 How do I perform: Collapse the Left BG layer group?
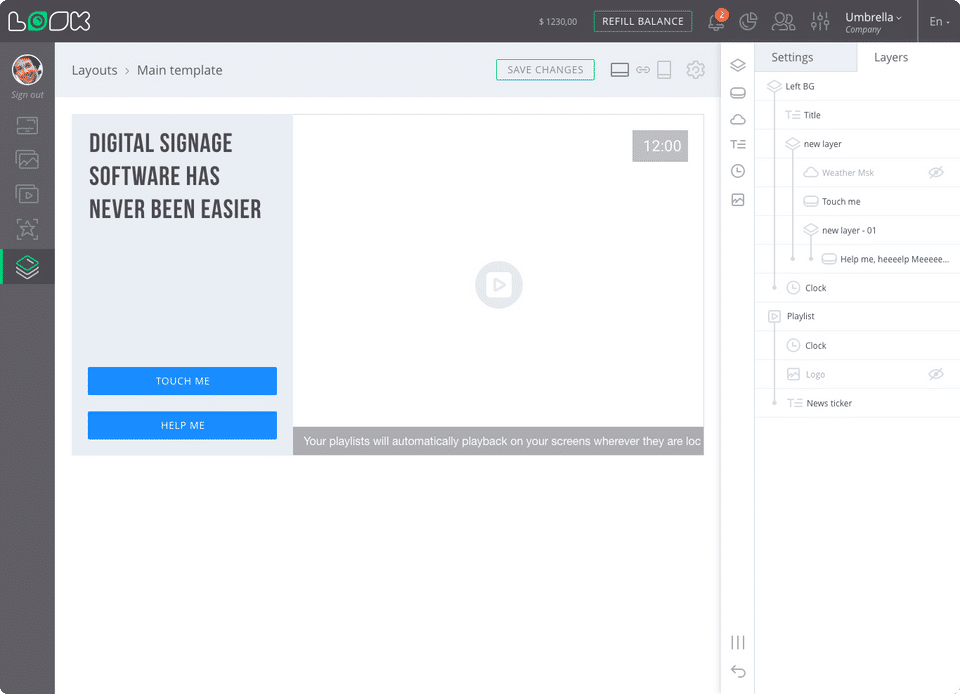774,86
